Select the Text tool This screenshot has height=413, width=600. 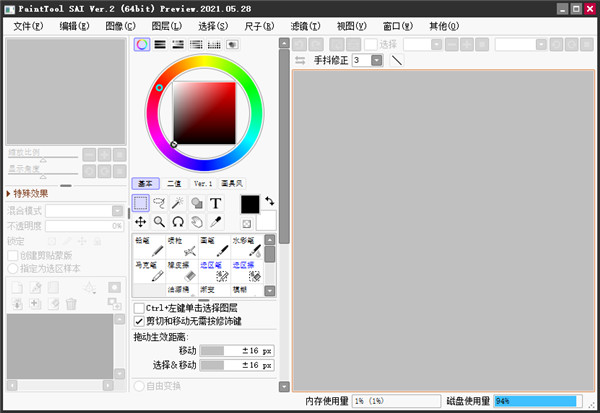(x=215, y=203)
